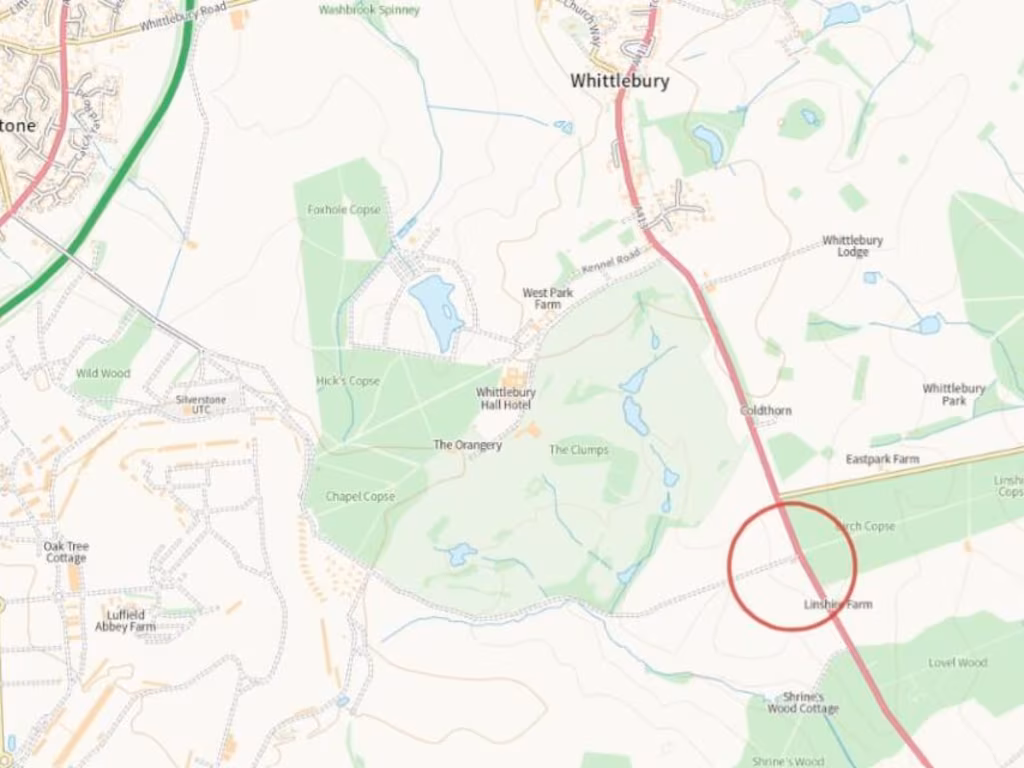Image resolution: width=1024 pixels, height=768 pixels.
Task: Click the Lovel Wood label
Action: pos(957,663)
